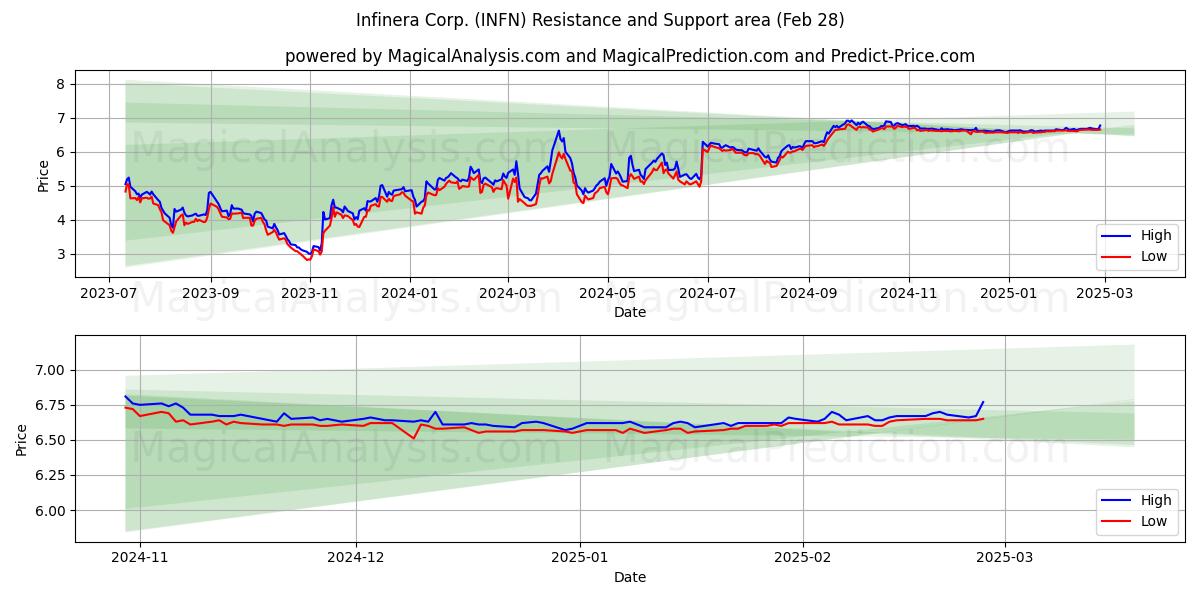This screenshot has width=1200, height=600.
Task: Click the '2025-01' x-axis label in top chart
Action: (x=1009, y=295)
